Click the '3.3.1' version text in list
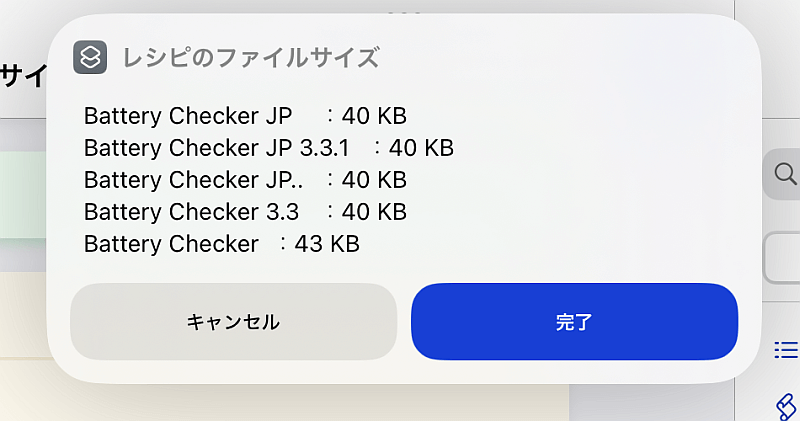The height and width of the screenshot is (421, 800). click(324, 148)
